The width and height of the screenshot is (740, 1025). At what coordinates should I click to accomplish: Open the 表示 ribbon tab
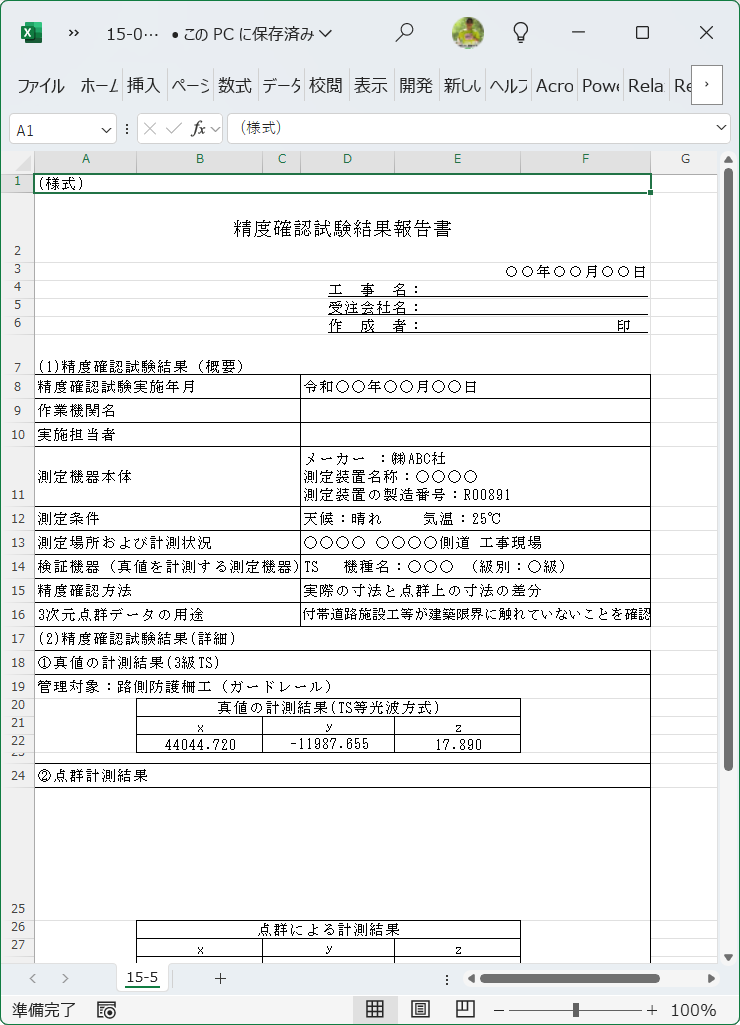[x=371, y=86]
